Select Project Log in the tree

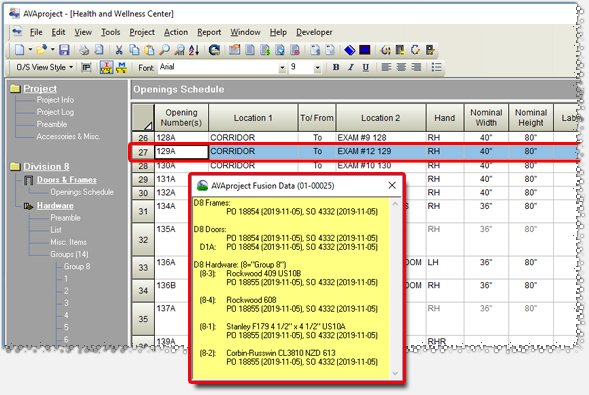click(x=55, y=112)
